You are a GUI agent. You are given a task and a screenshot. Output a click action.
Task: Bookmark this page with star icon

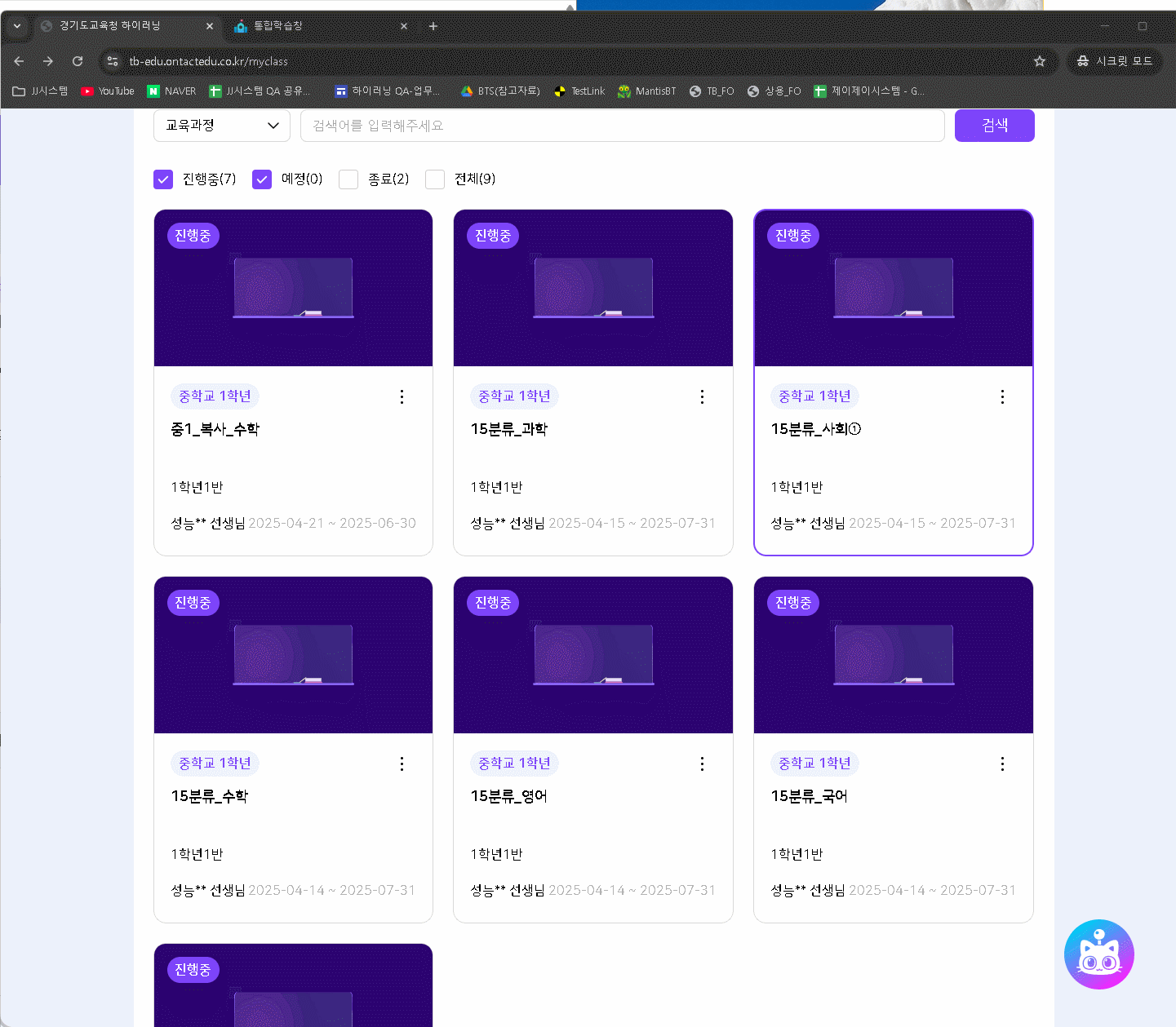point(1039,61)
